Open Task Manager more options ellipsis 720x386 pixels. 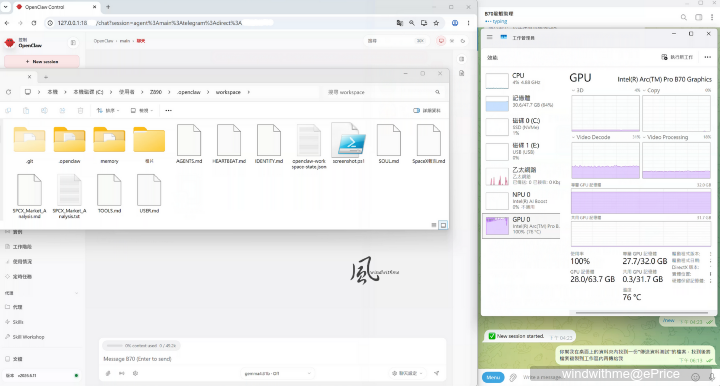pyautogui.click(x=708, y=57)
